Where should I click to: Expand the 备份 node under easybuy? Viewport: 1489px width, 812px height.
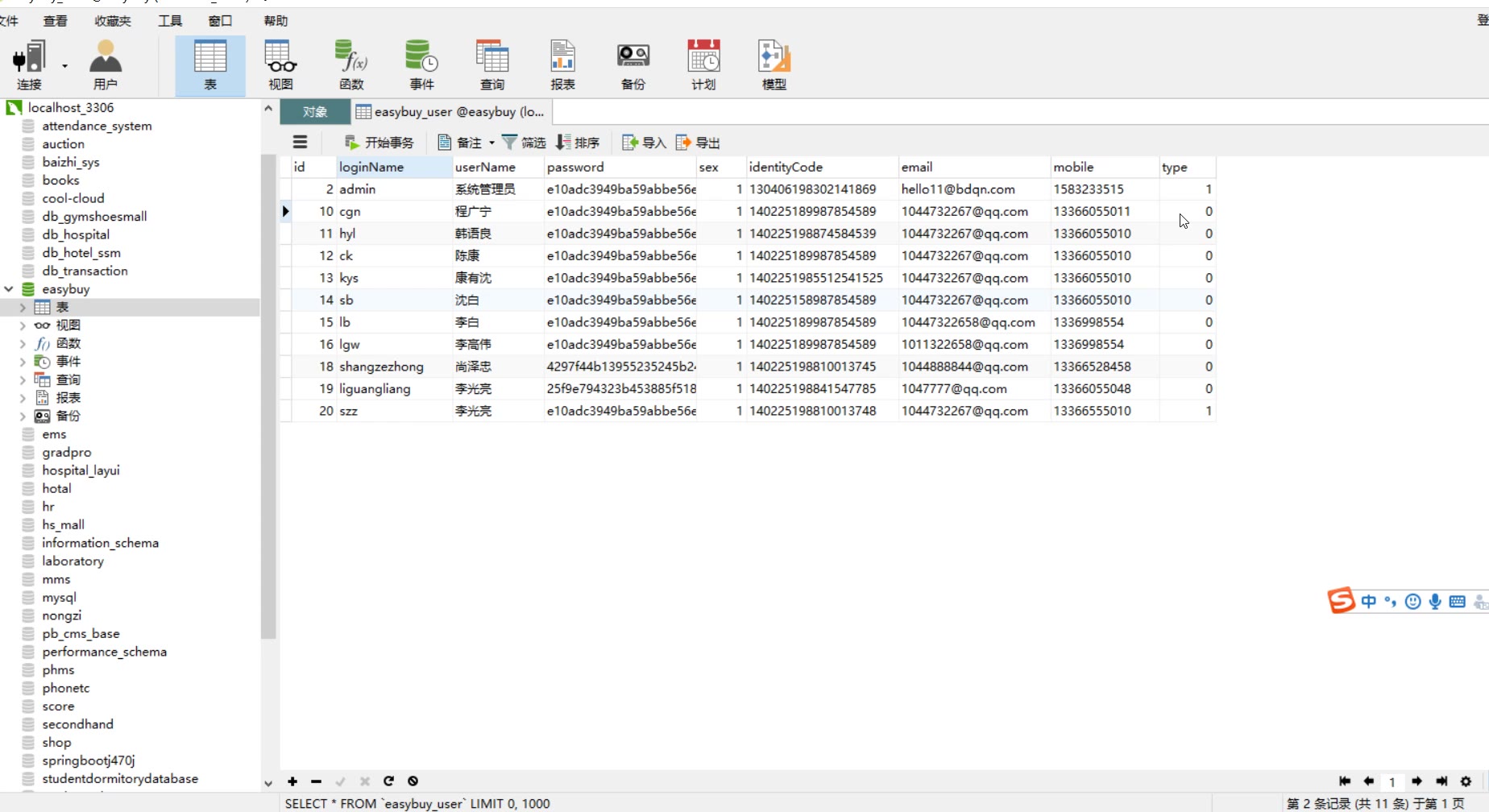(23, 416)
